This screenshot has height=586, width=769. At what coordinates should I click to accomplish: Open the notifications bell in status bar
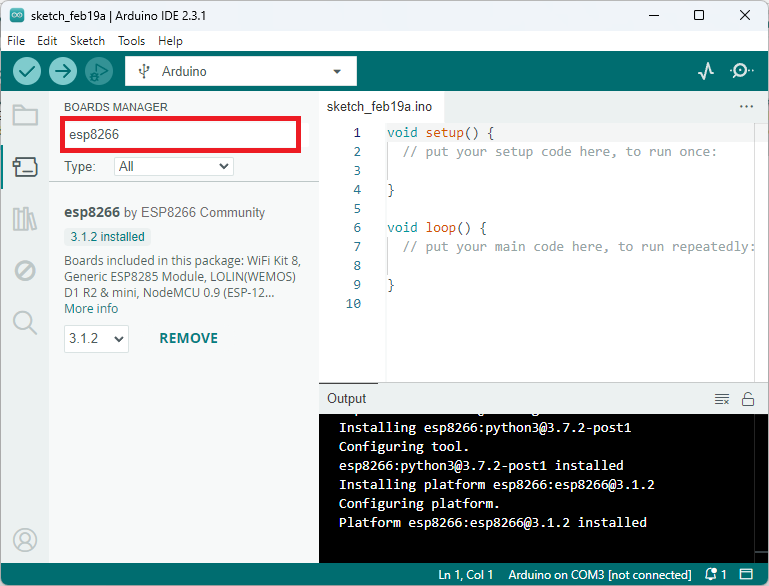click(715, 574)
